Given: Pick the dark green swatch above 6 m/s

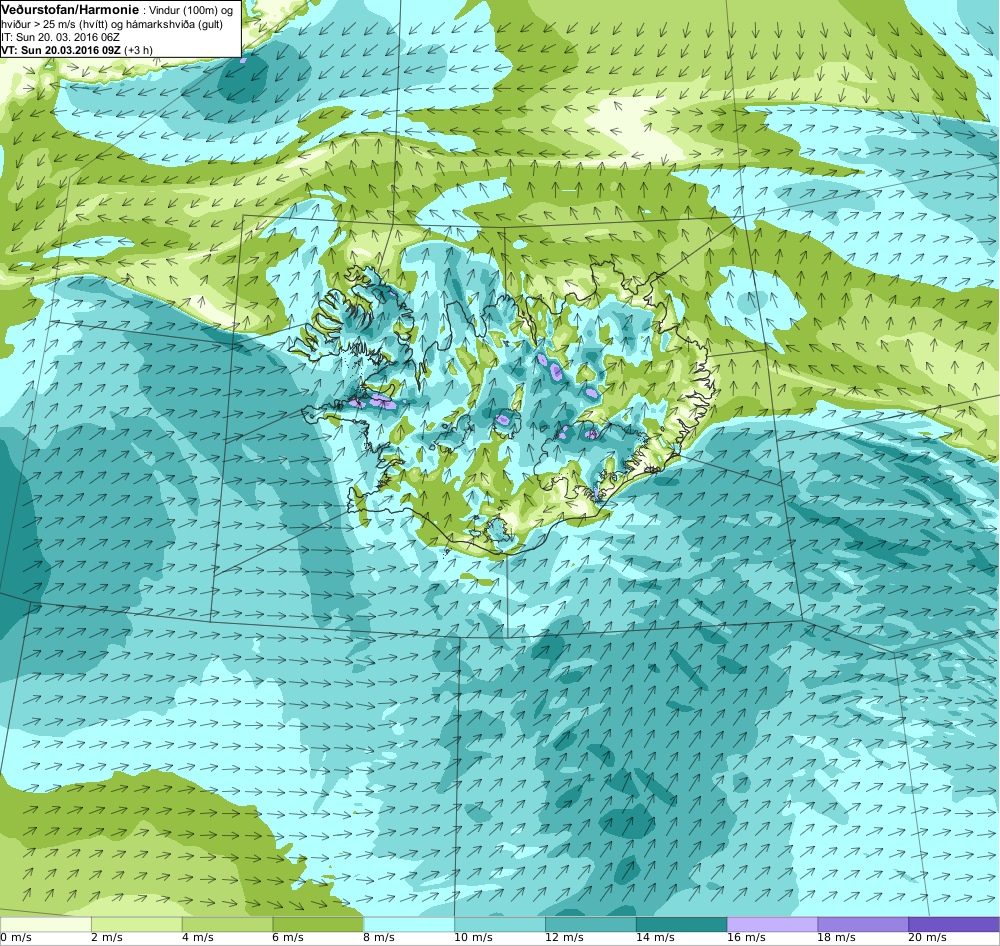Looking at the screenshot, I should [x=318, y=924].
